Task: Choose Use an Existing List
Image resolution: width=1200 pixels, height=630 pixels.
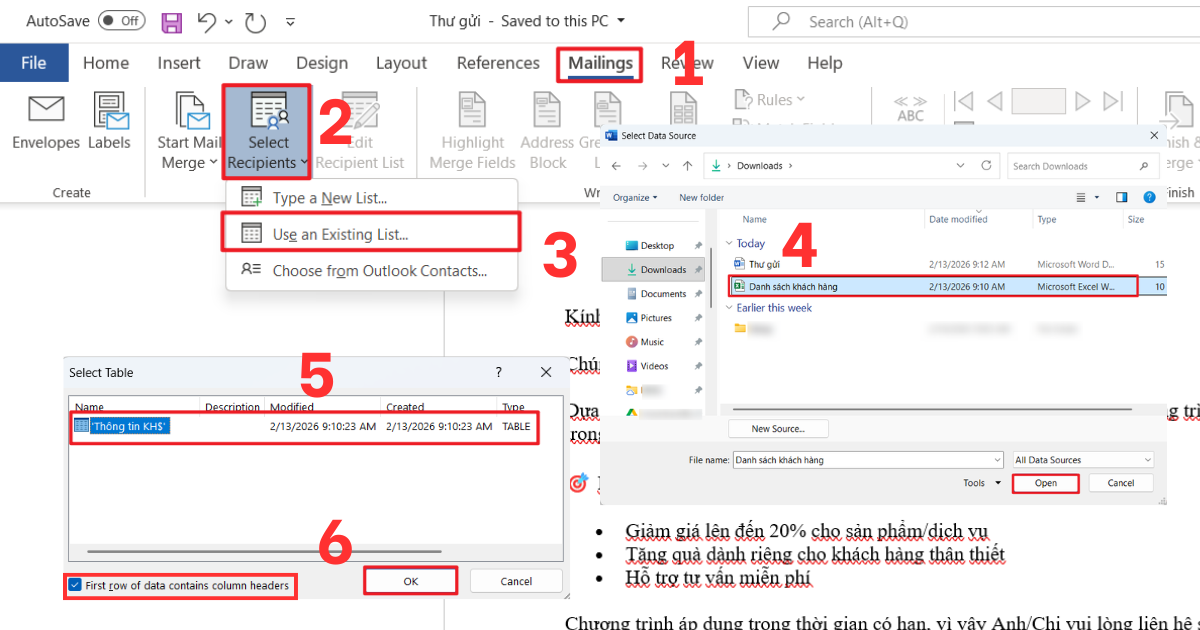Action: pos(370,234)
